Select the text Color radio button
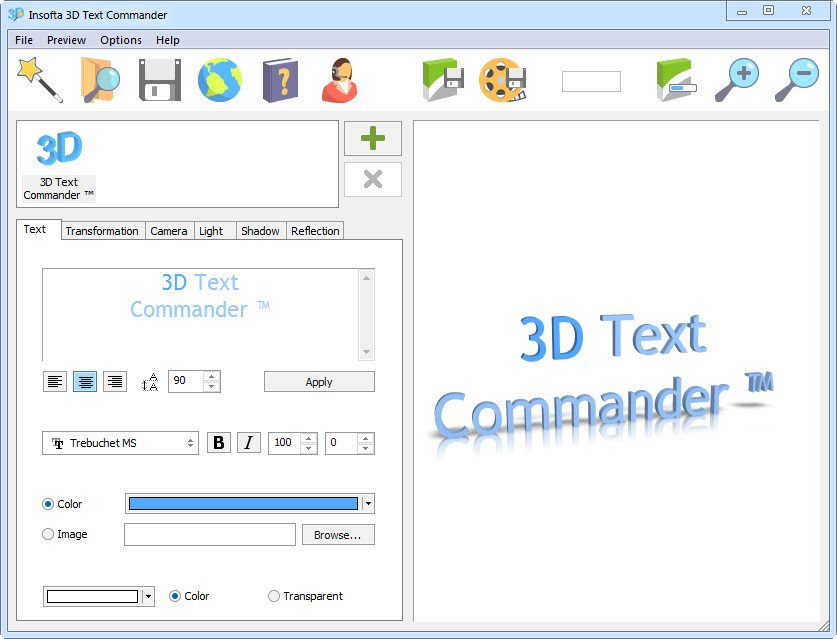Screen dimensions: 837x639 48,504
